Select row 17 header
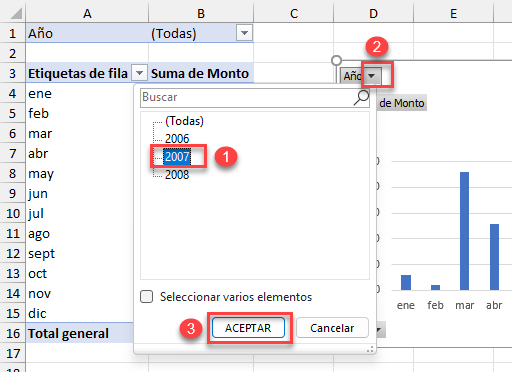The image size is (512, 372). click(13, 353)
